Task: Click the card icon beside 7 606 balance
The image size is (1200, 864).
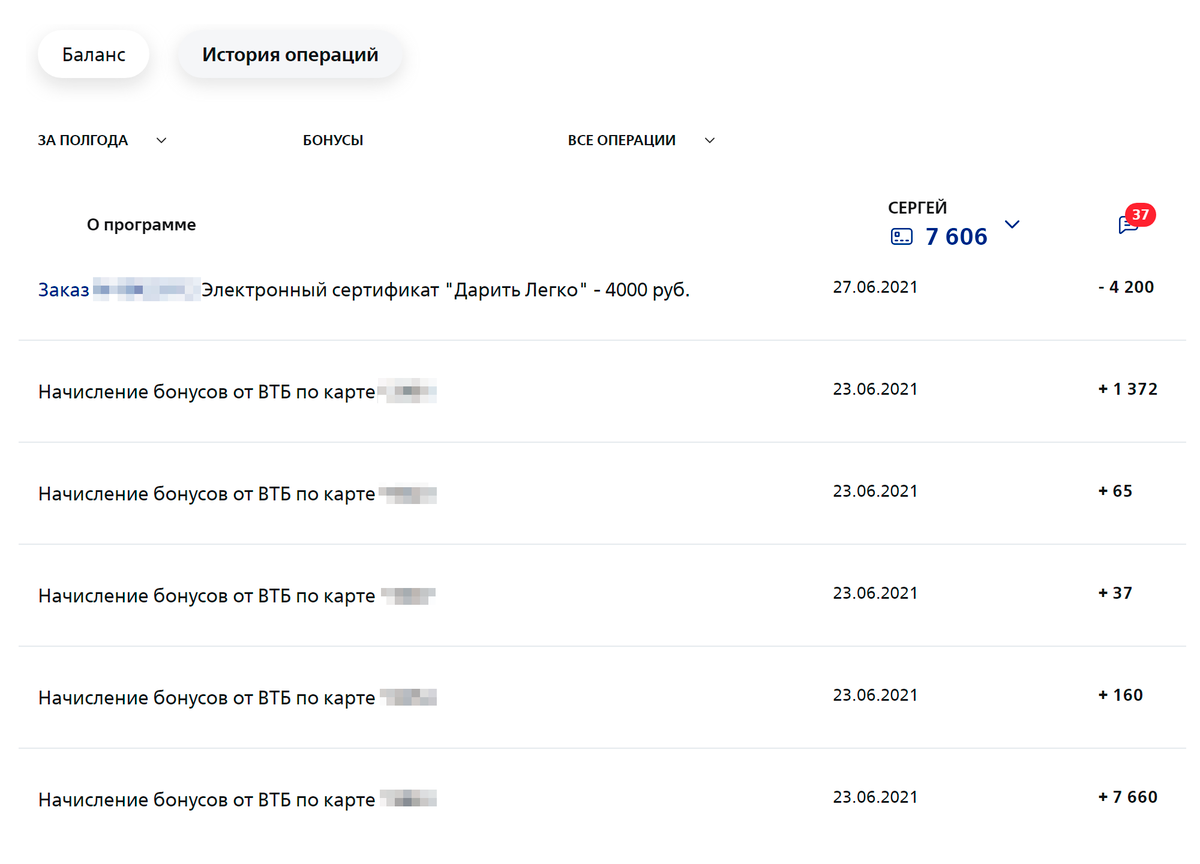Action: pyautogui.click(x=902, y=237)
